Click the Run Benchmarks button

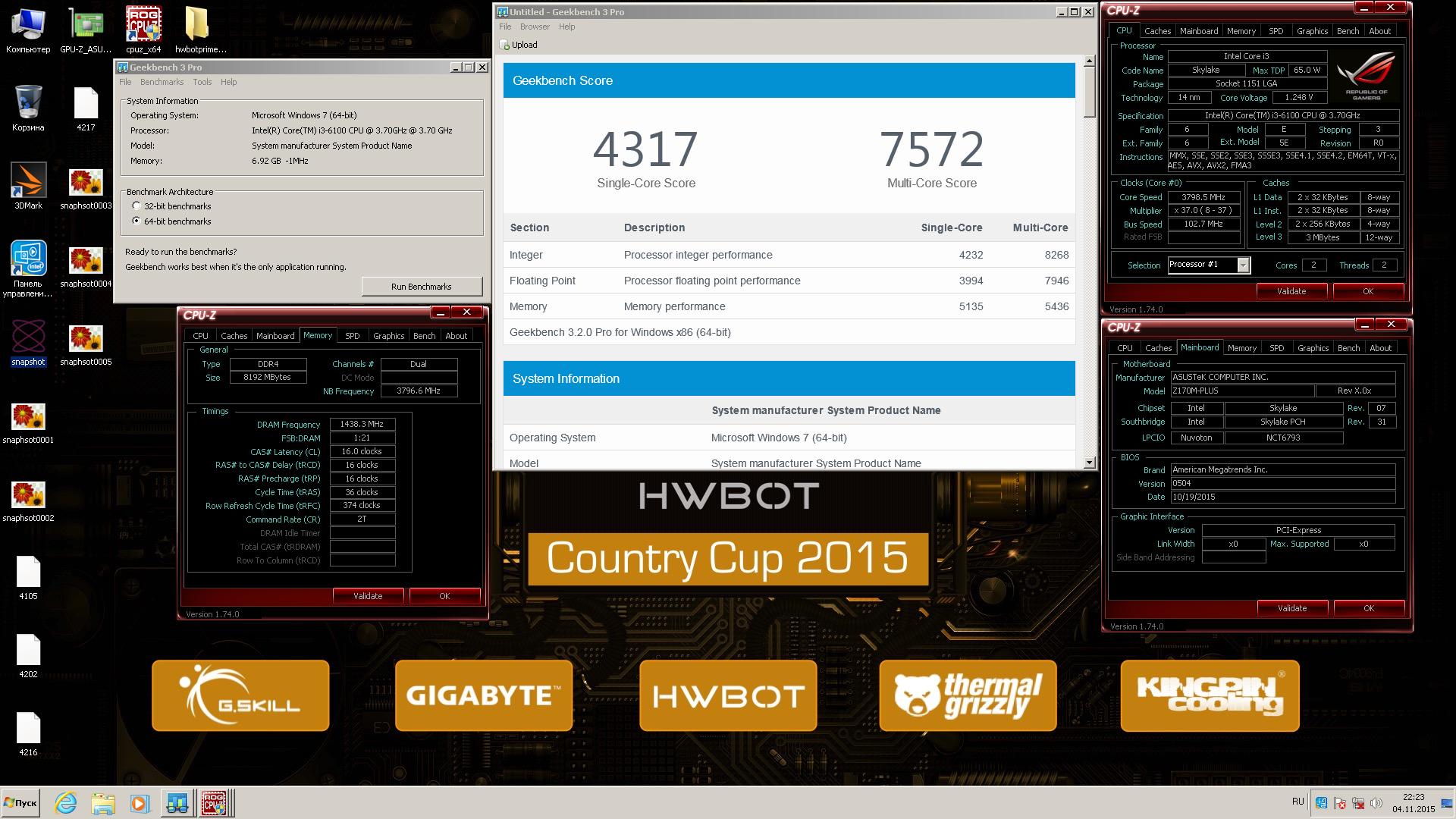(422, 287)
